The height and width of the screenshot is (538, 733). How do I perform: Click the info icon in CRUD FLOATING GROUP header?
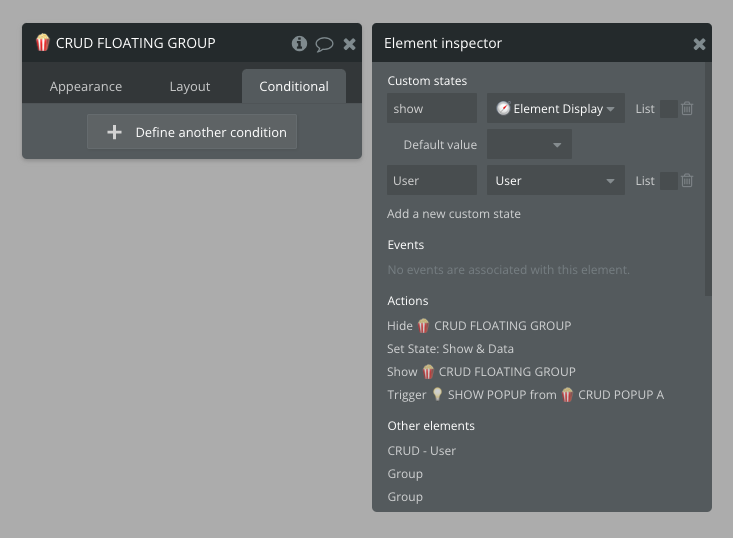tap(299, 44)
